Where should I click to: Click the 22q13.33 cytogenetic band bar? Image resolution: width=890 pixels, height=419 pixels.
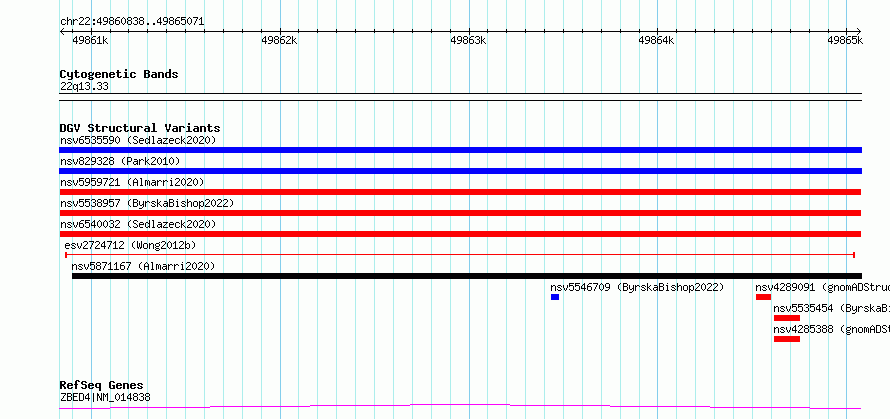pos(460,97)
